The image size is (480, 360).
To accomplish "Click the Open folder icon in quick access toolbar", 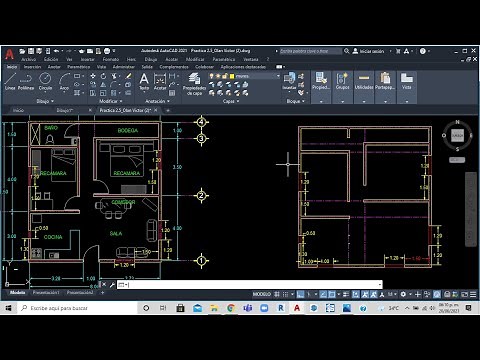I will click(22, 51).
